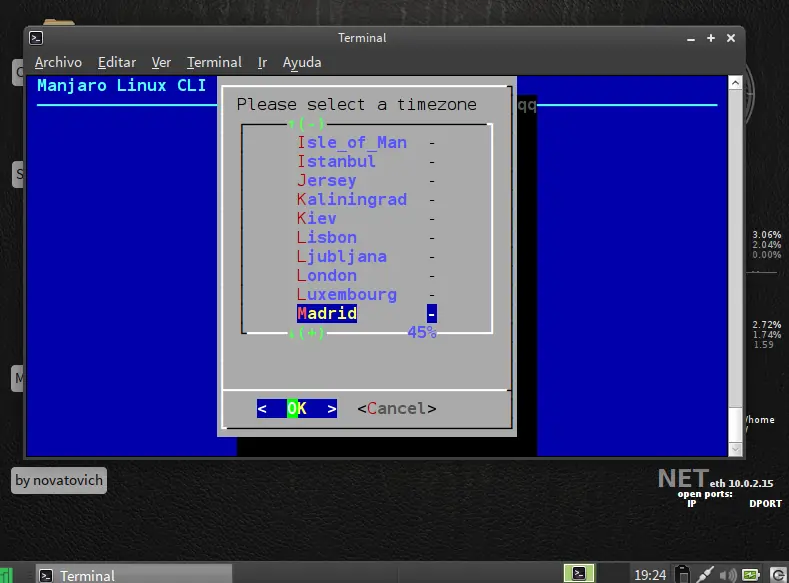Minimize the Terminal window
Viewport: 789px width, 583px height.
tap(691, 39)
